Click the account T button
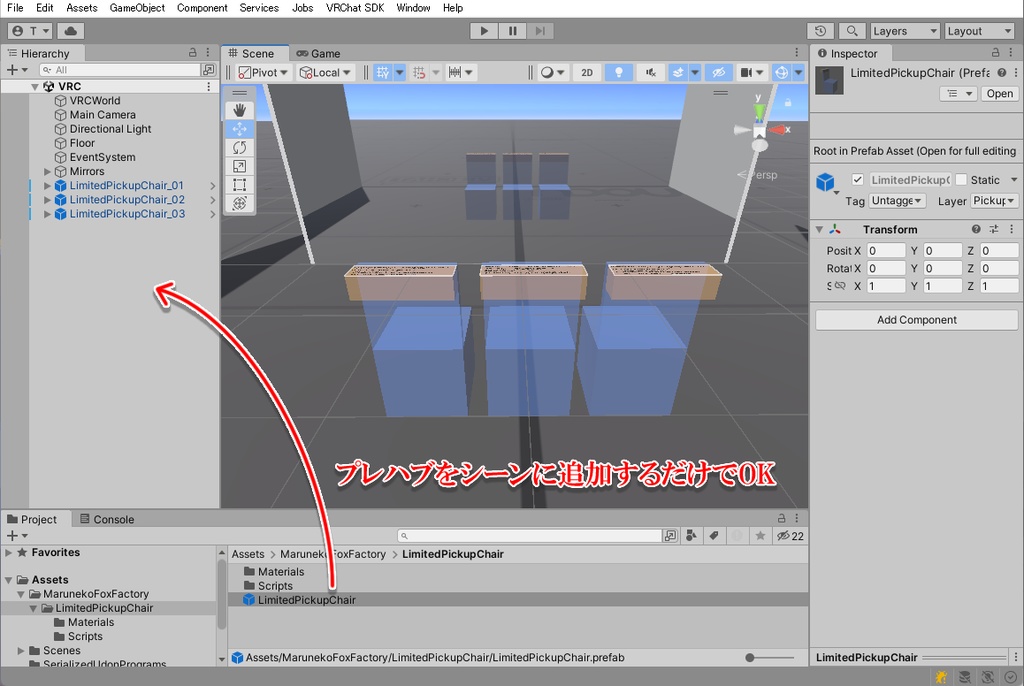Viewport: 1024px width, 686px height. click(x=31, y=31)
